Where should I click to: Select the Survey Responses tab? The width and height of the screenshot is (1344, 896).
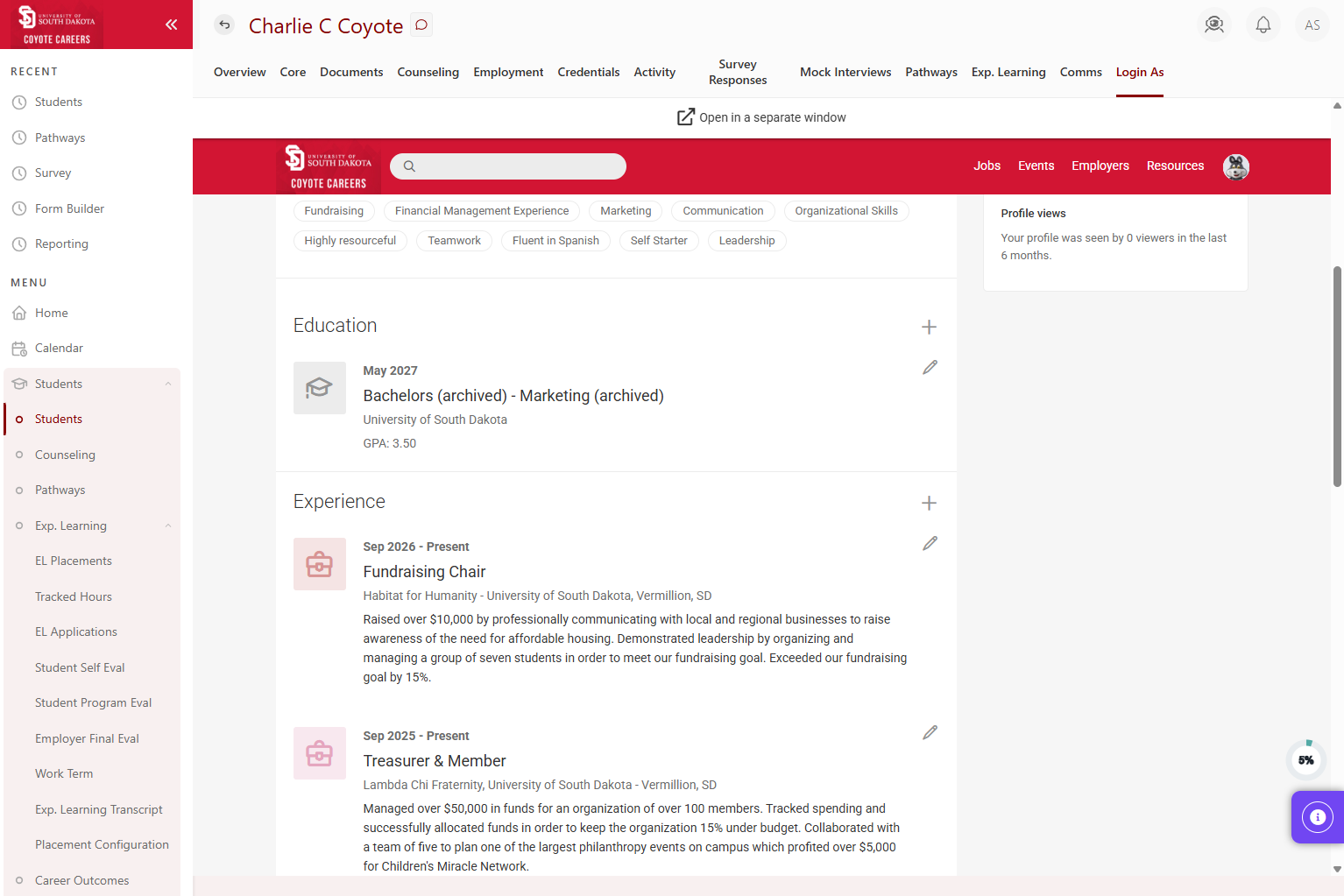[738, 72]
